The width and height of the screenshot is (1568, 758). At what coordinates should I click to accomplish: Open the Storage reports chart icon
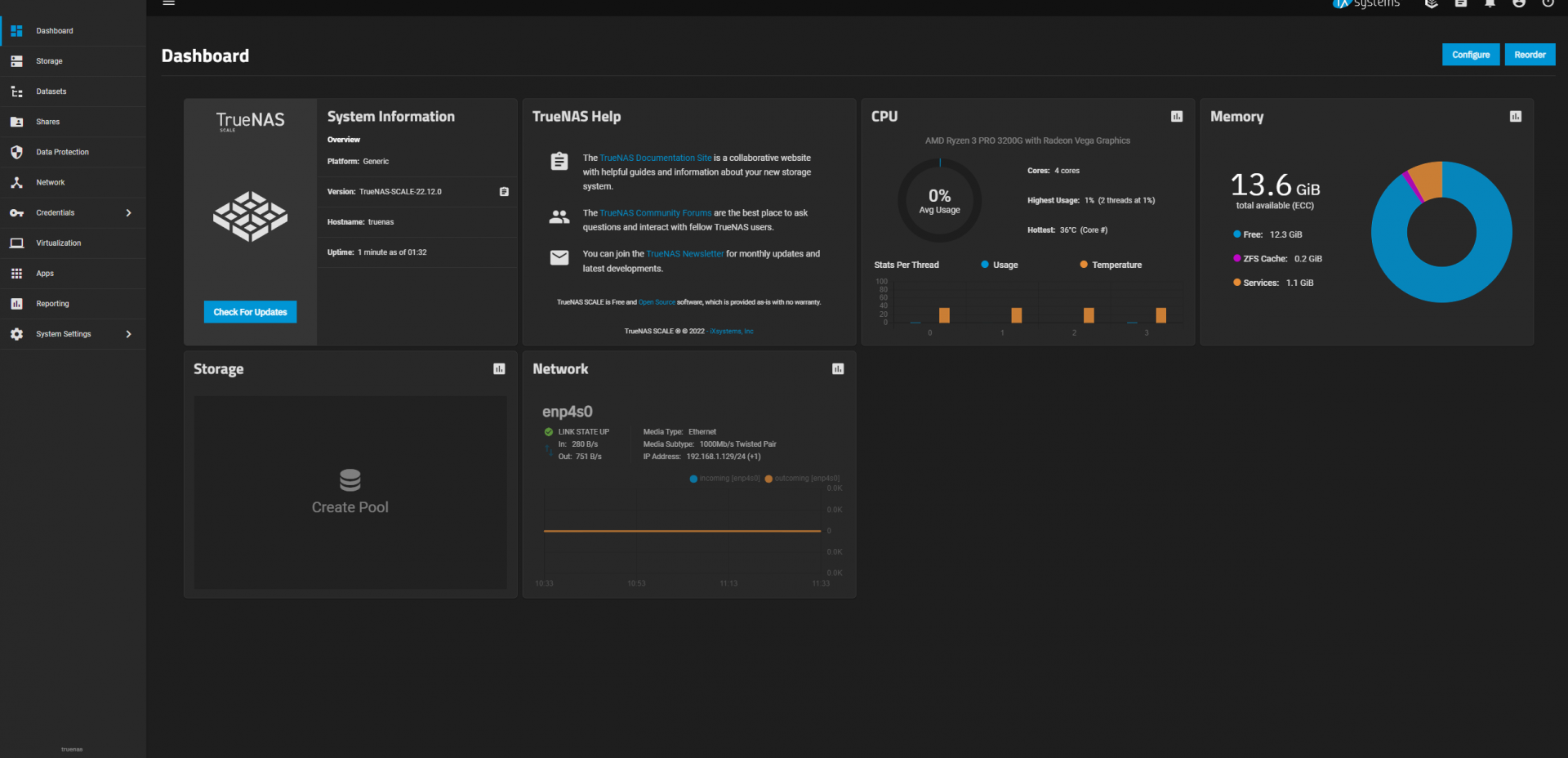(499, 369)
